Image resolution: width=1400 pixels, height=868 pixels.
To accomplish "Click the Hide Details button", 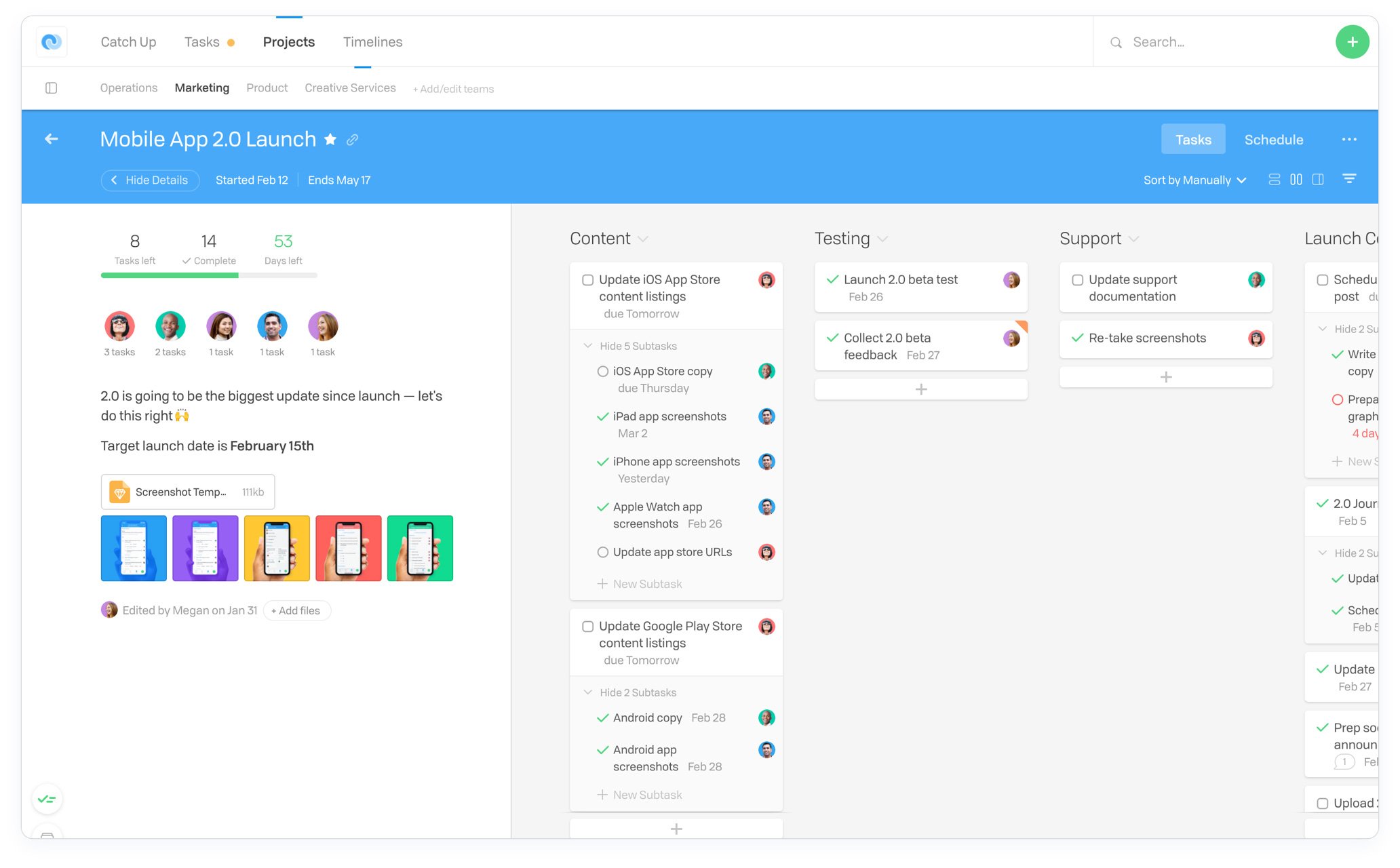I will 150,180.
